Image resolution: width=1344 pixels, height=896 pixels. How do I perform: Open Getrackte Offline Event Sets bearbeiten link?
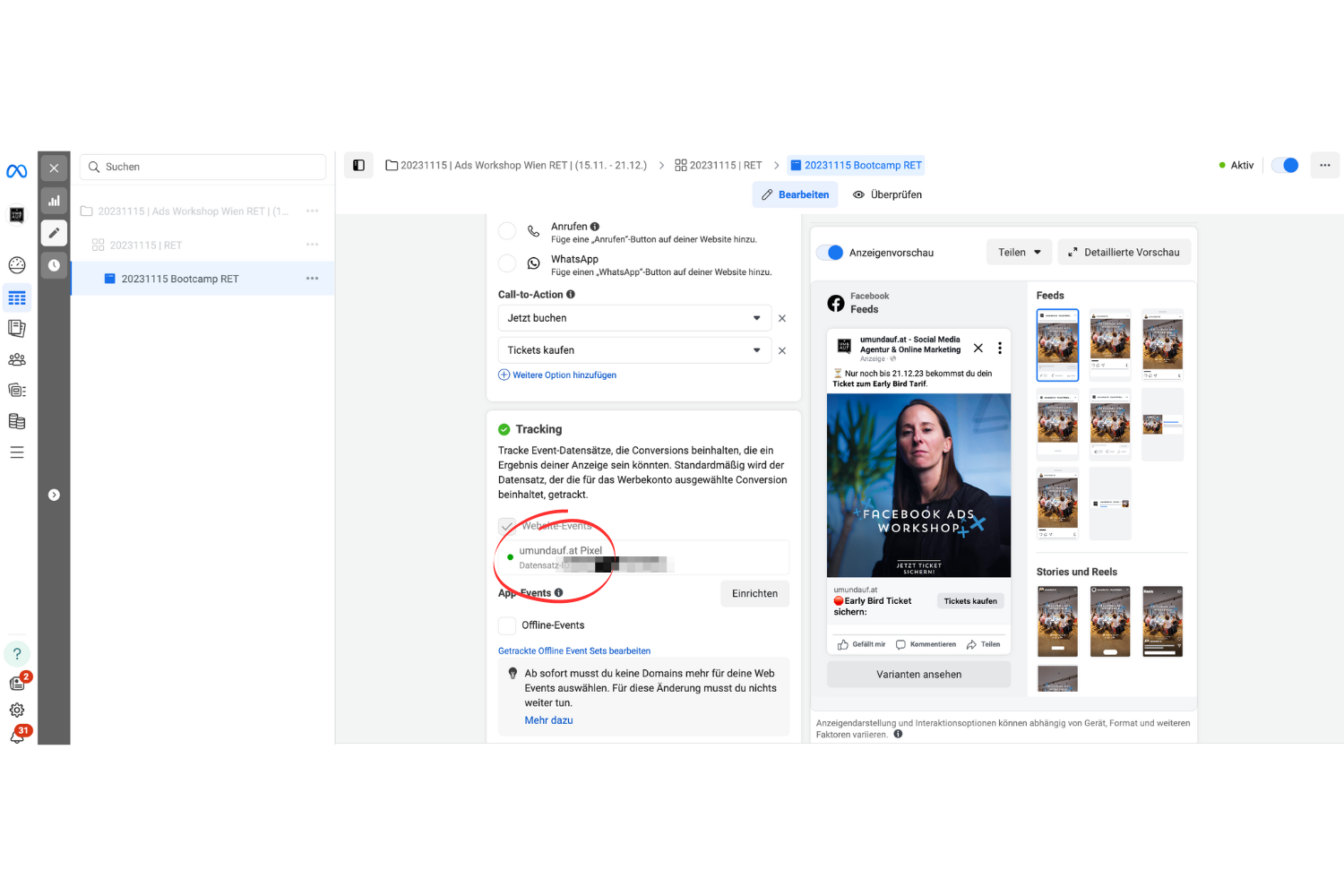tap(574, 651)
